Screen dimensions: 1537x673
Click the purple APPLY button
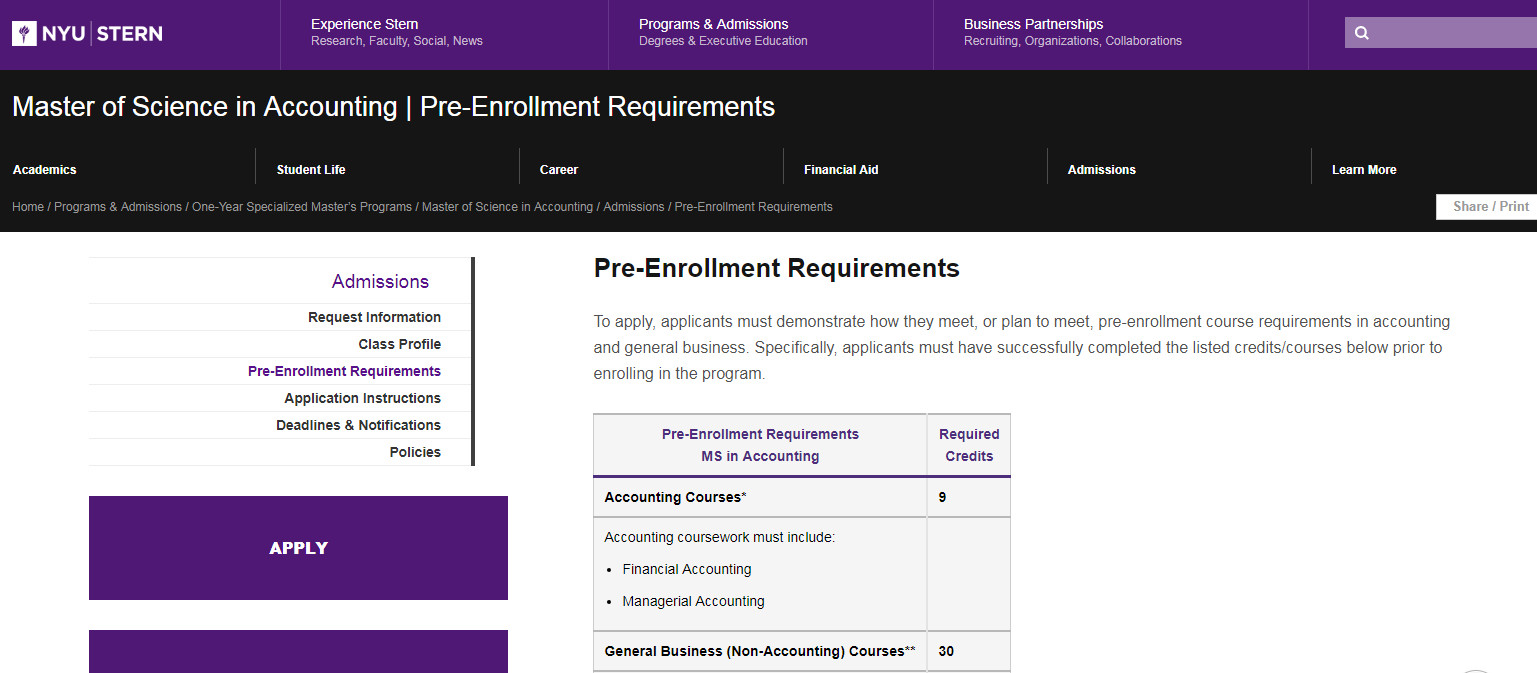(298, 548)
